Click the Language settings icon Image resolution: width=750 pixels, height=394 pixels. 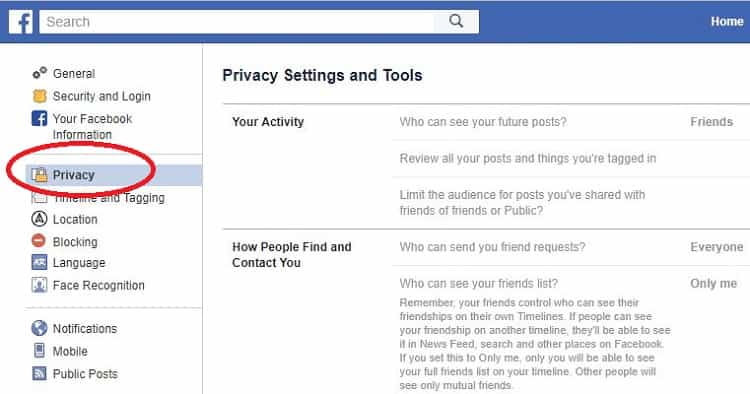point(39,262)
